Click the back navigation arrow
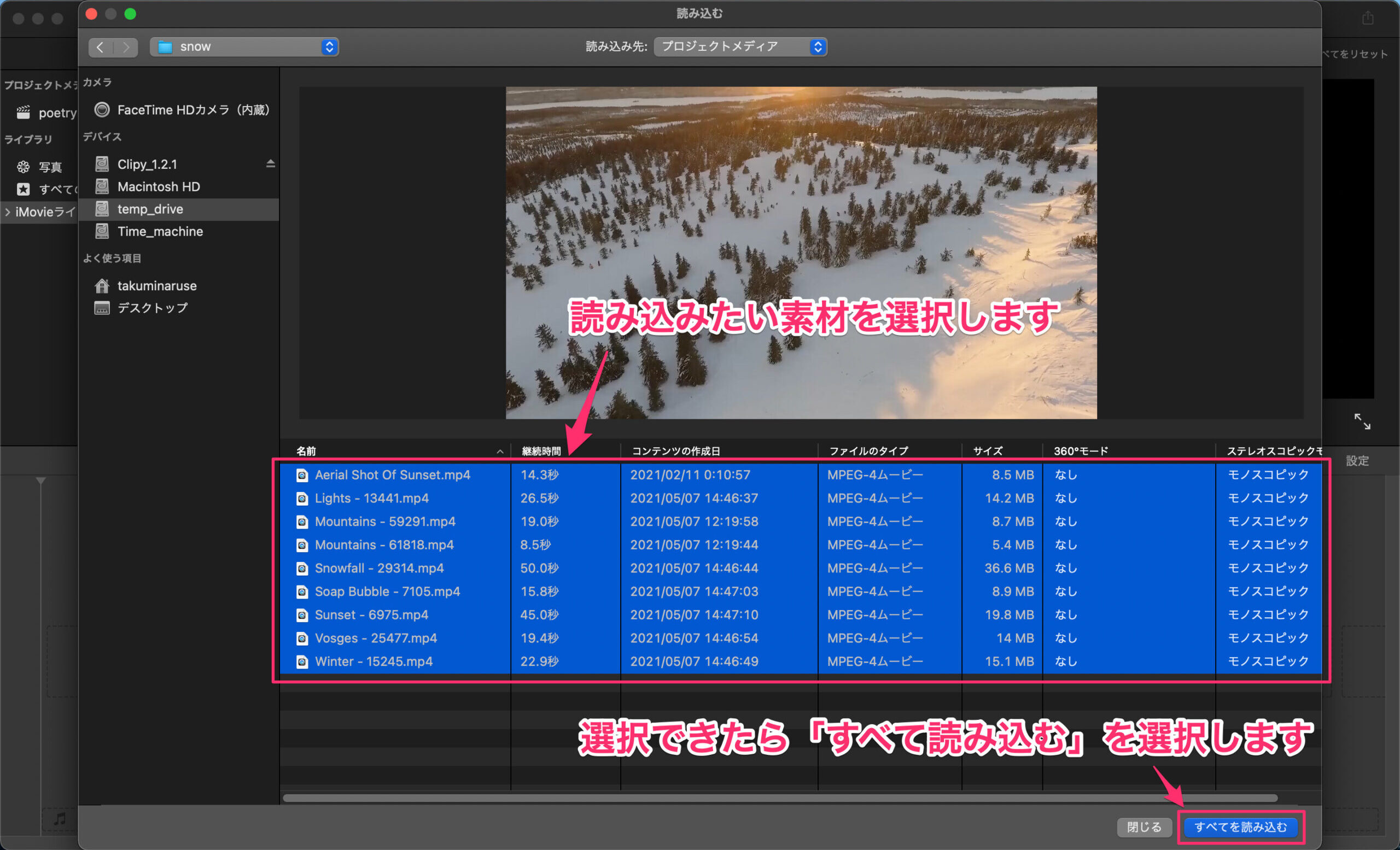 pos(101,46)
